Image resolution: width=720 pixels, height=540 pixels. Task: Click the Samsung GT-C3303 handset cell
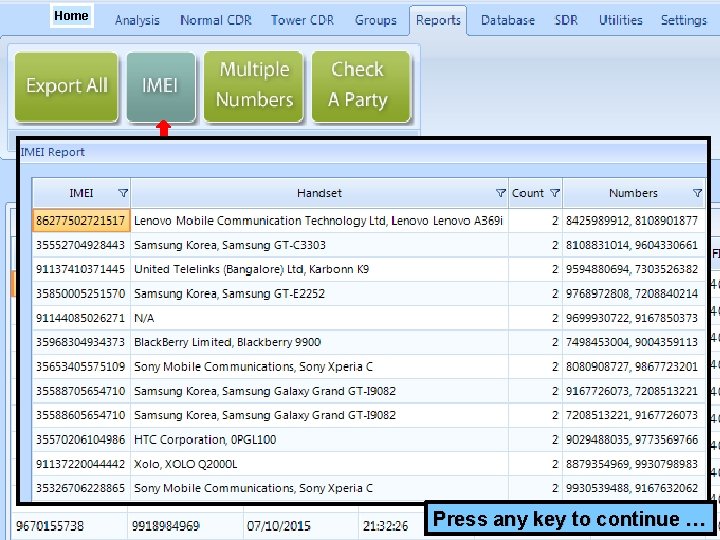click(x=320, y=245)
